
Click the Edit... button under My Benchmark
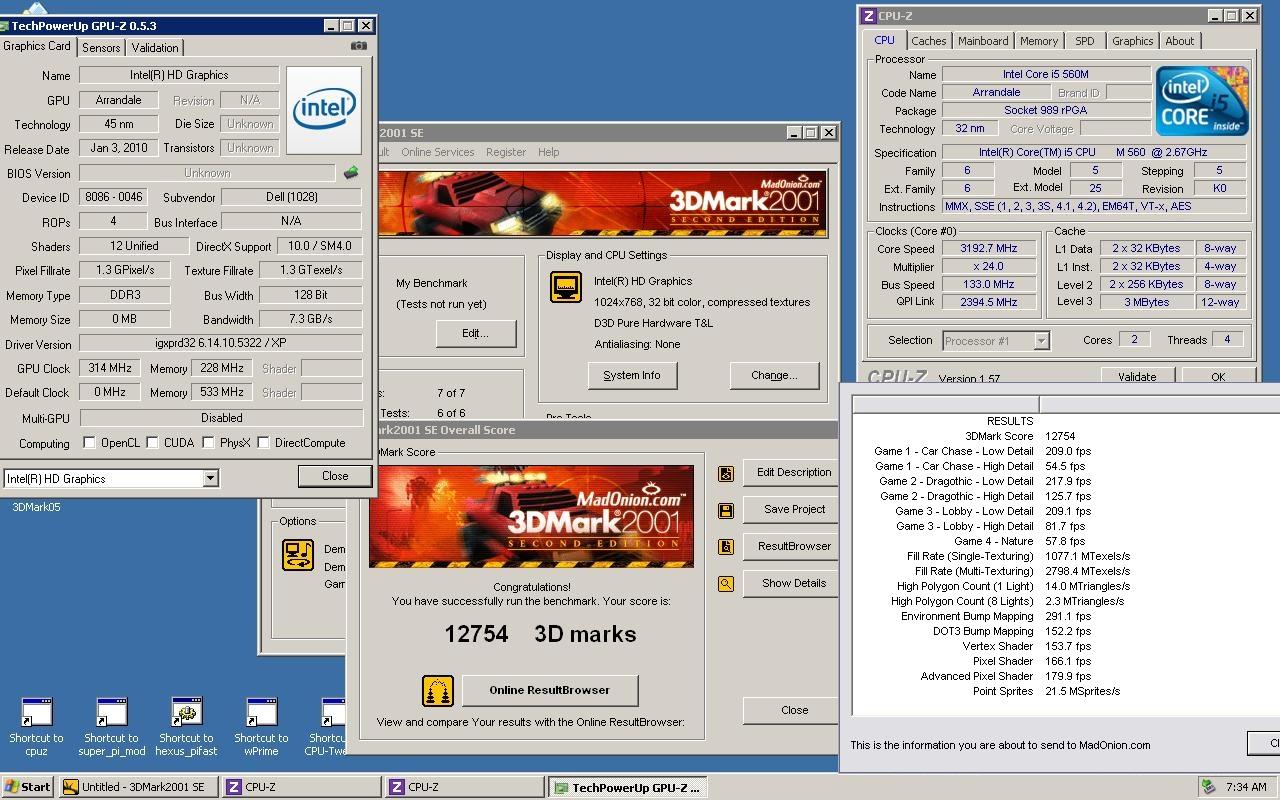pyautogui.click(x=475, y=334)
